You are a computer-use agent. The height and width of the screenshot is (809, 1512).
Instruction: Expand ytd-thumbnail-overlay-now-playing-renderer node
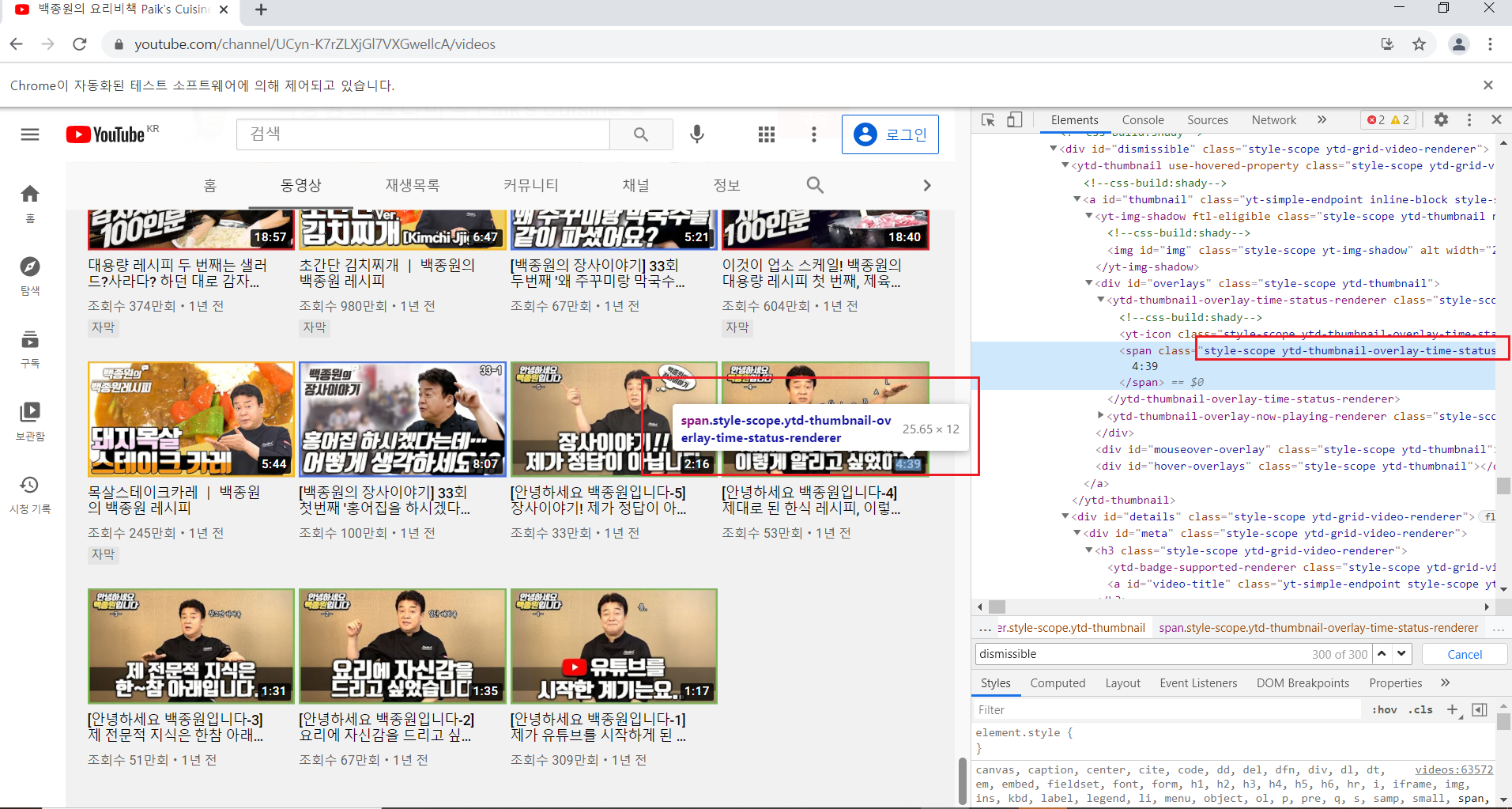pyautogui.click(x=1101, y=416)
